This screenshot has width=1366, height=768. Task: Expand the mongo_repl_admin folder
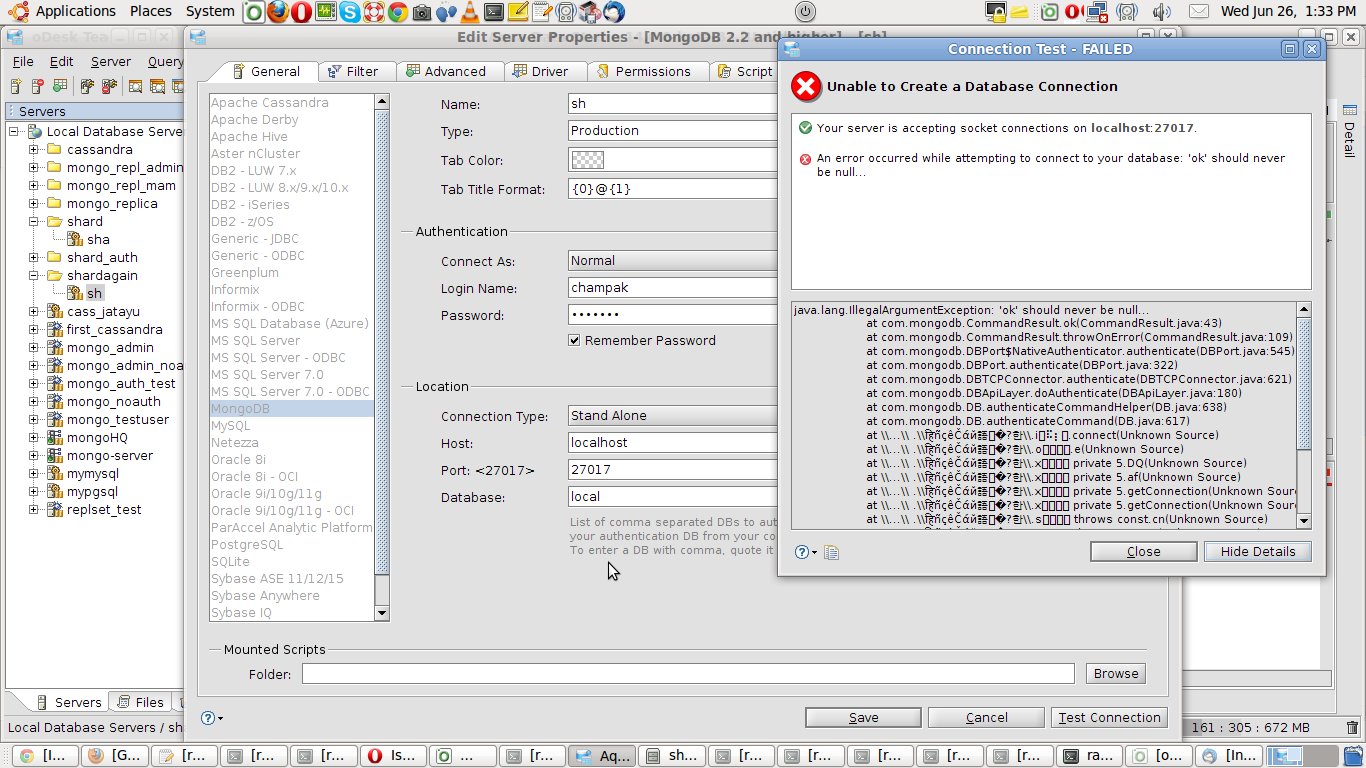pyautogui.click(x=33, y=168)
